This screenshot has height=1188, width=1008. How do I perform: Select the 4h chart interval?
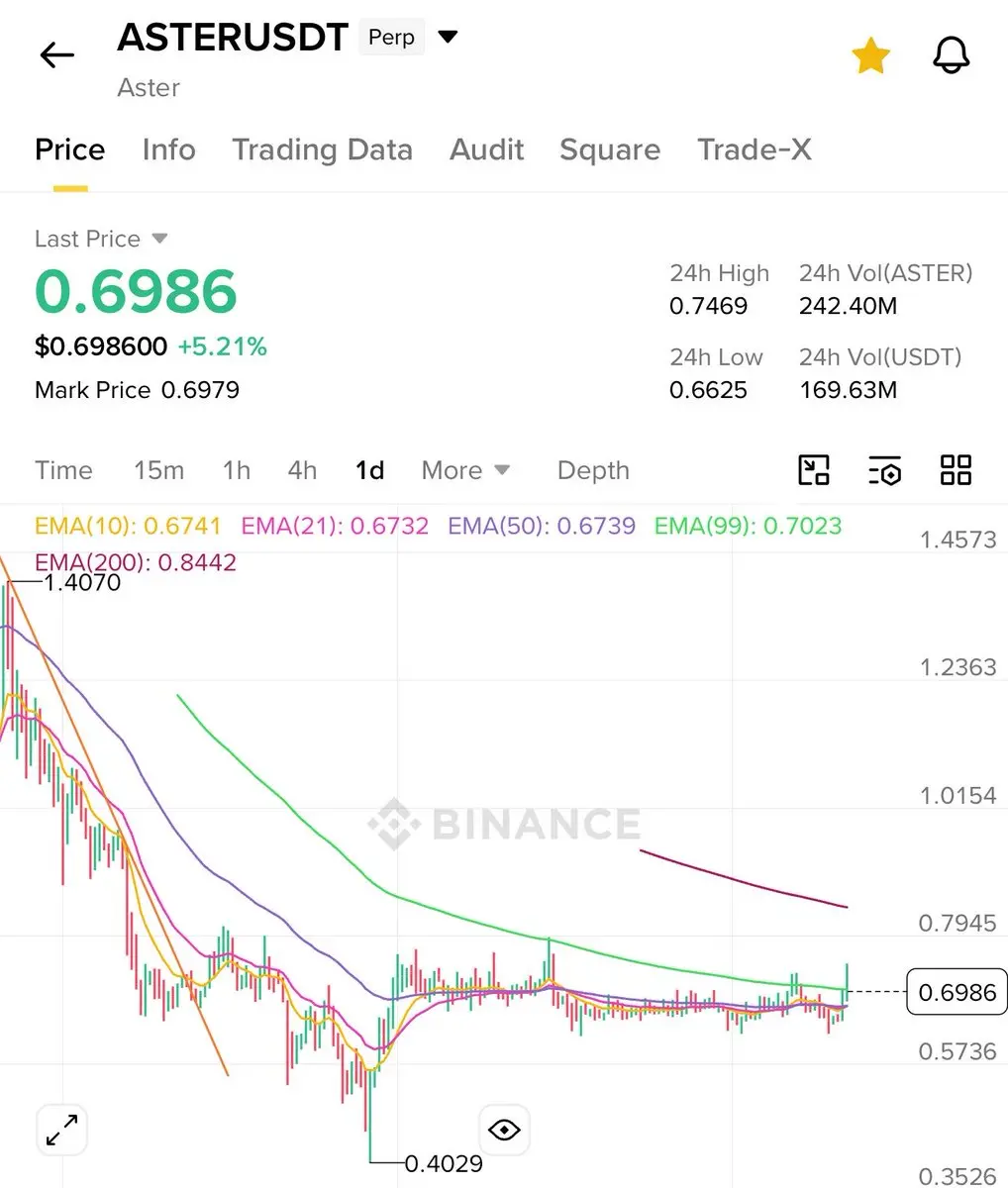tap(302, 470)
